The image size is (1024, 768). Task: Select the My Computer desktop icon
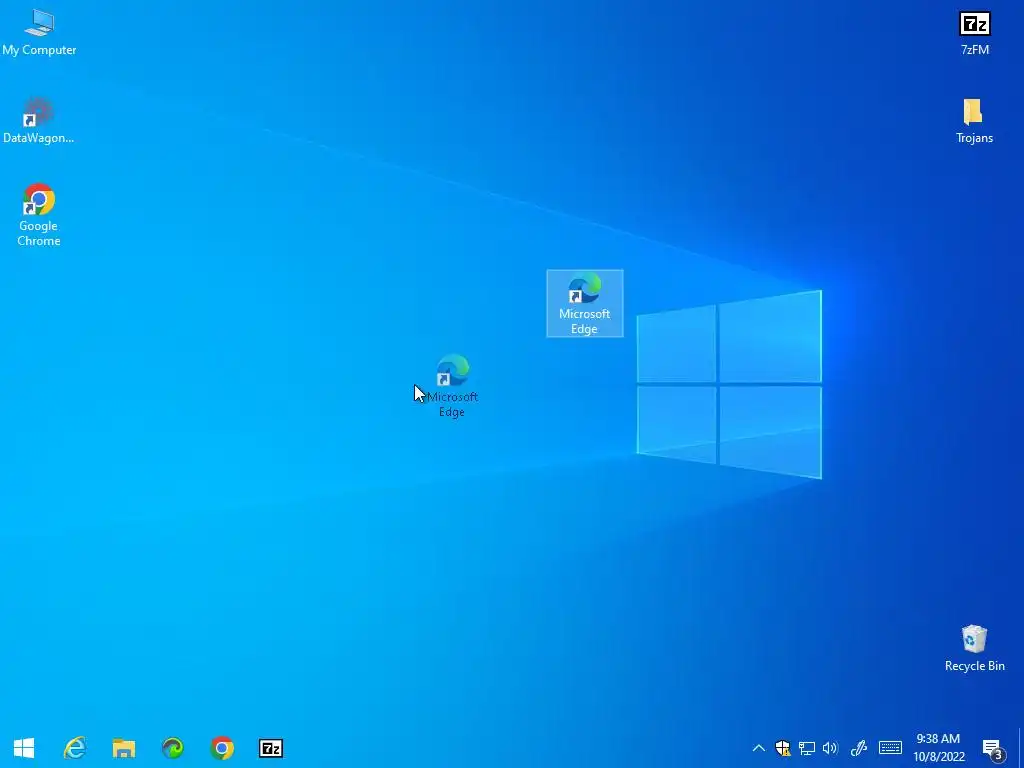tap(39, 32)
